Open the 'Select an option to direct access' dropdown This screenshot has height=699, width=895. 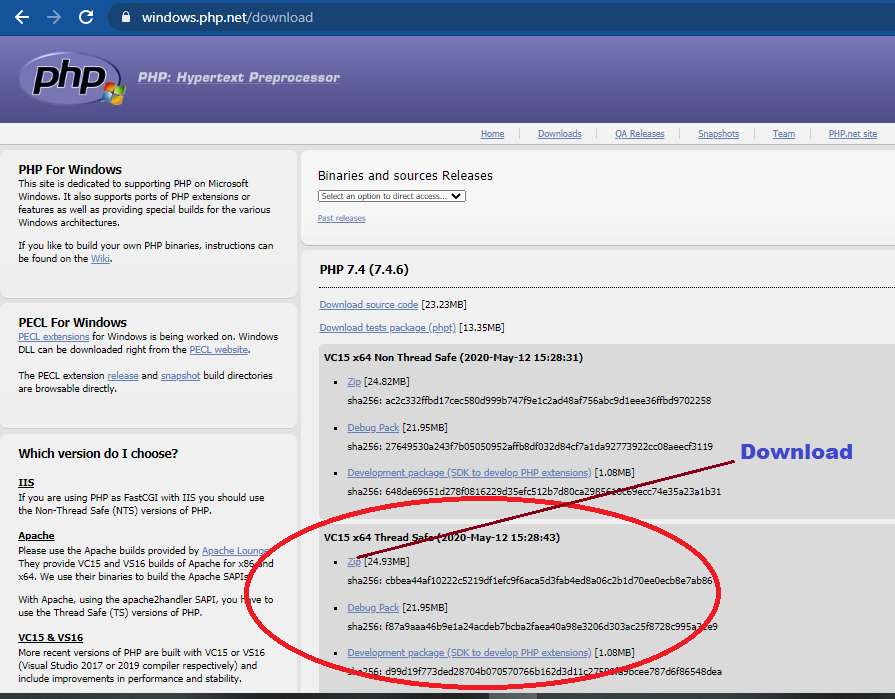392,196
